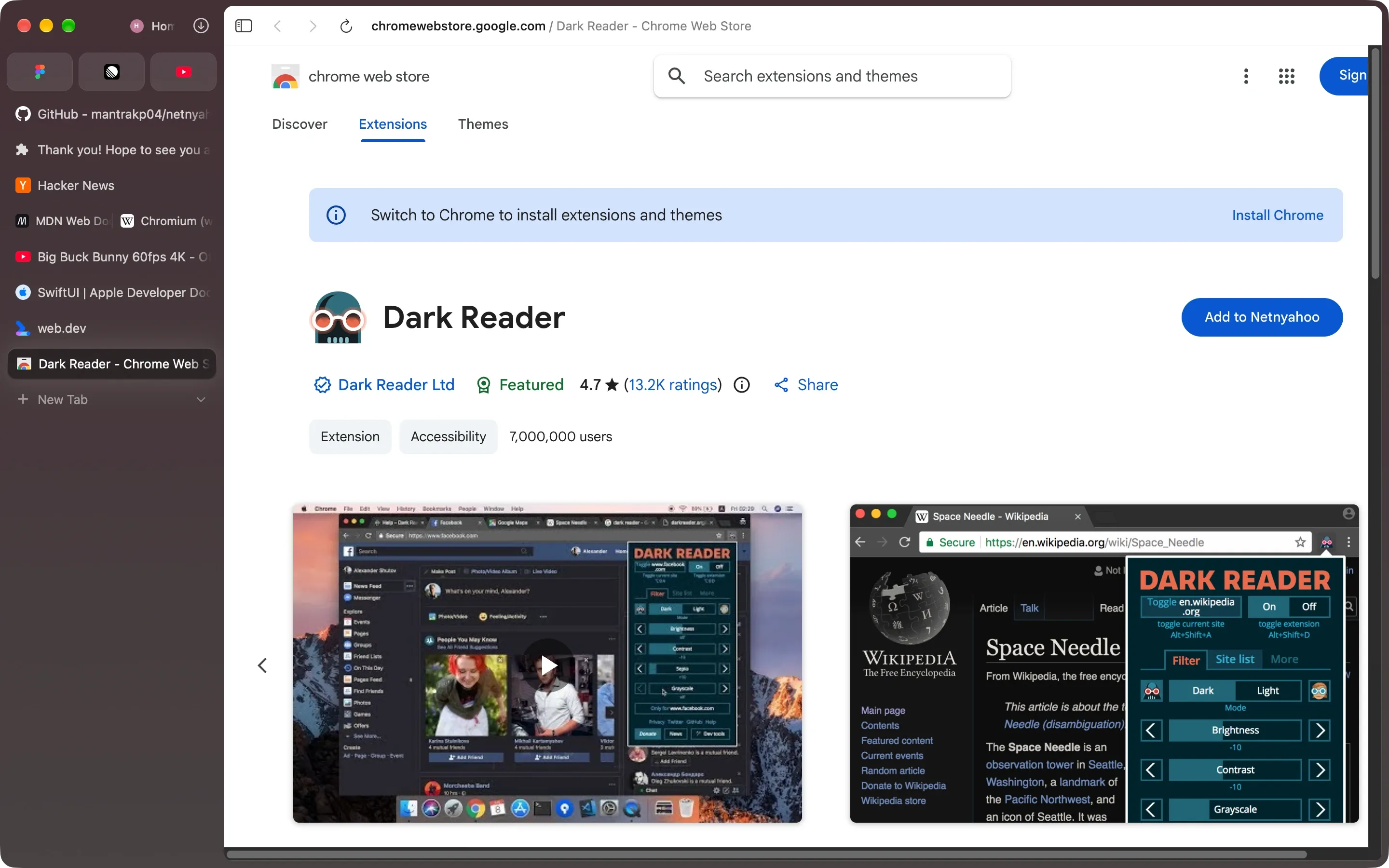This screenshot has height=868, width=1389.
Task: Expand the New Tab chevron dropdown
Action: pos(201,400)
